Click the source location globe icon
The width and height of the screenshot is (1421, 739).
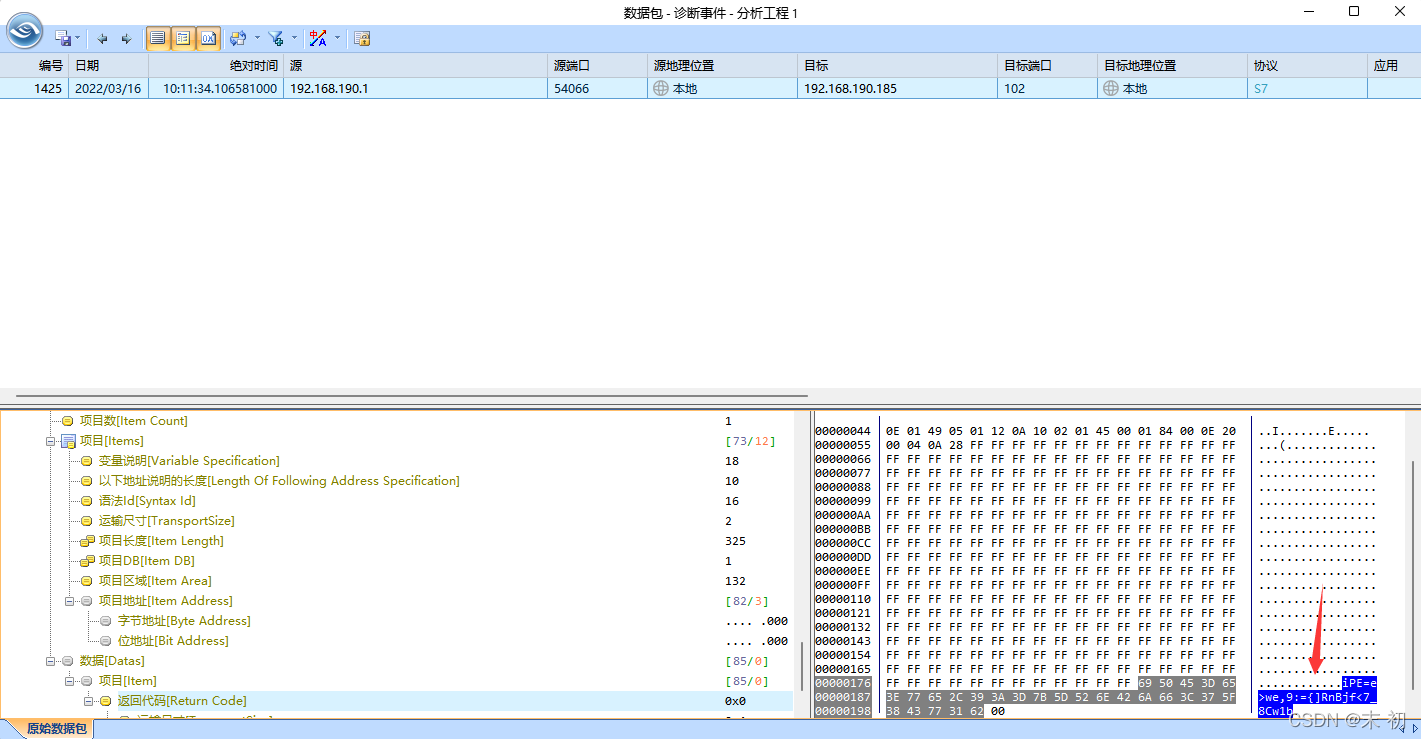(x=660, y=88)
